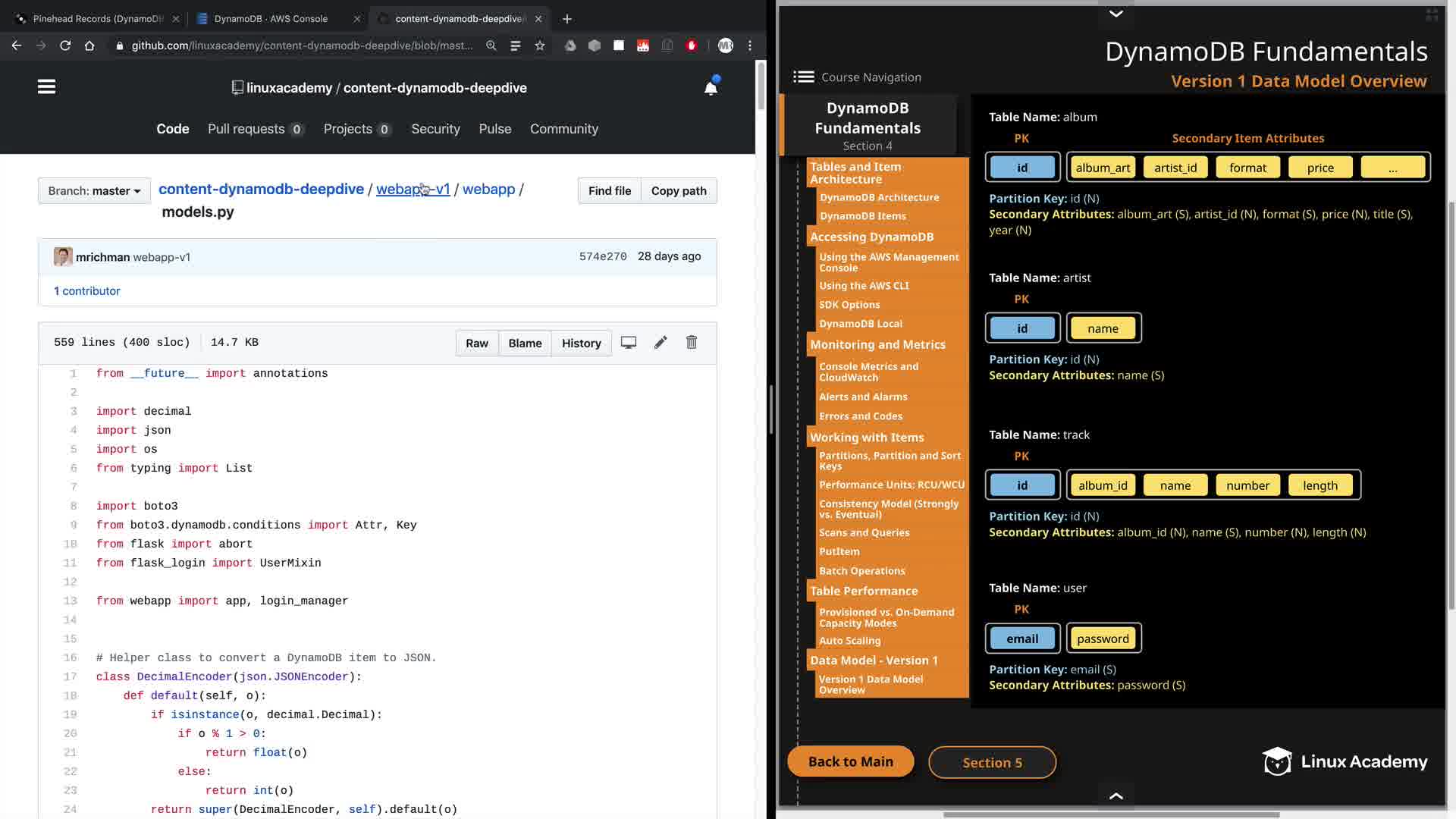Open file in desktop app icon

click(x=629, y=343)
